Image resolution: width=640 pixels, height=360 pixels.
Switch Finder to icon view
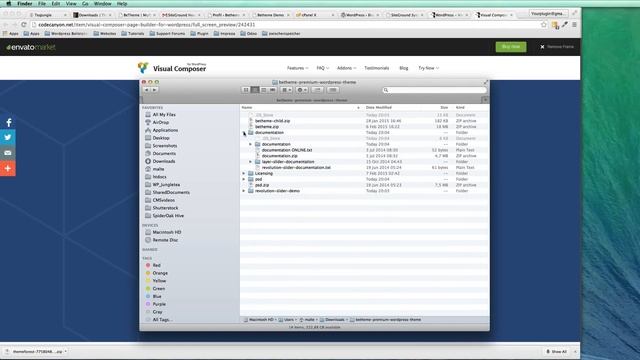point(246,90)
